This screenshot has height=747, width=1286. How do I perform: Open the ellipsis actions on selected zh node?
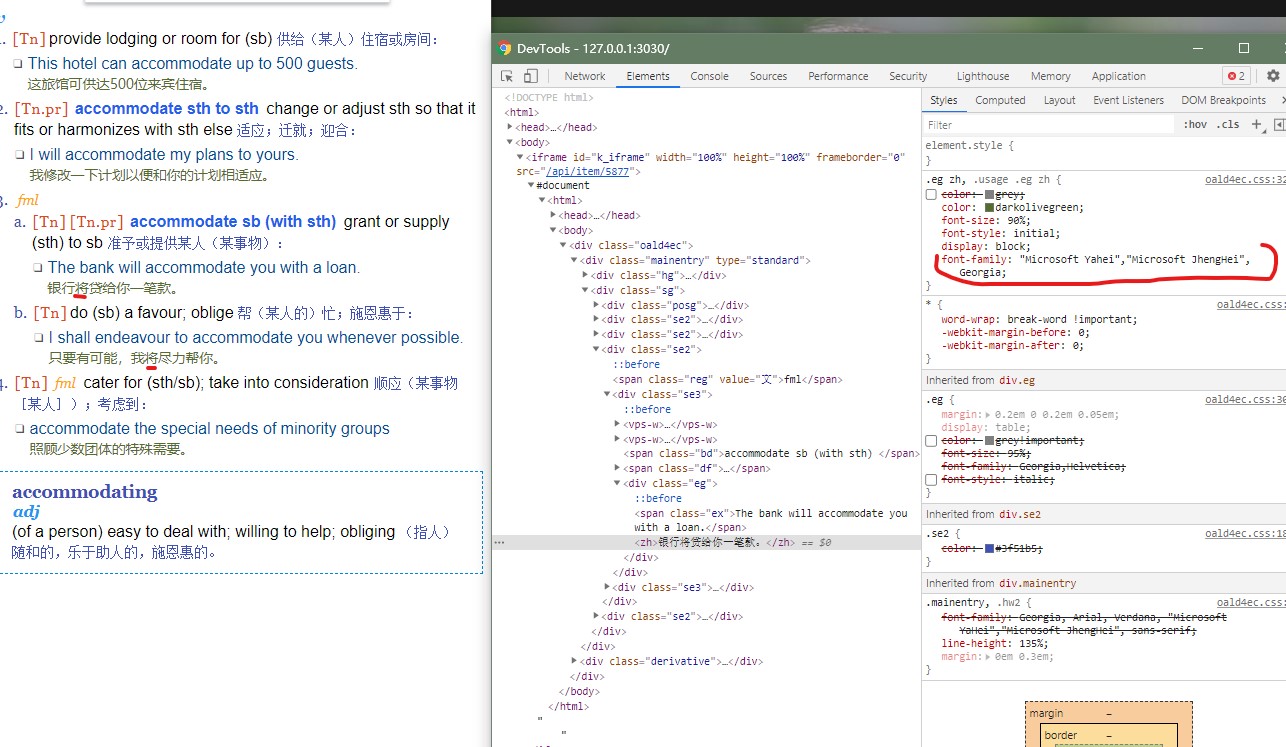point(499,542)
